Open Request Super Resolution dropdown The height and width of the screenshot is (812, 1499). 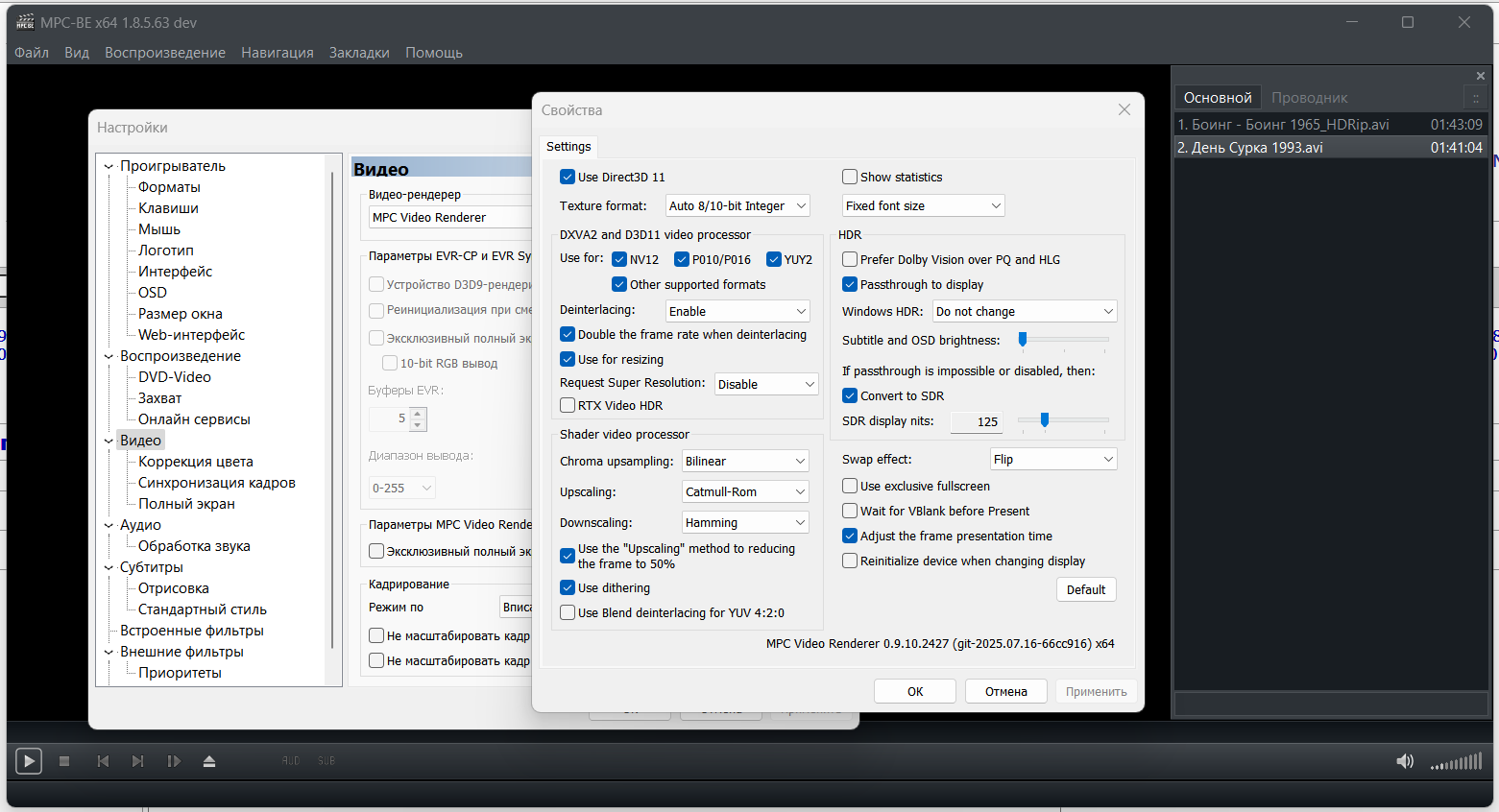pyautogui.click(x=766, y=384)
